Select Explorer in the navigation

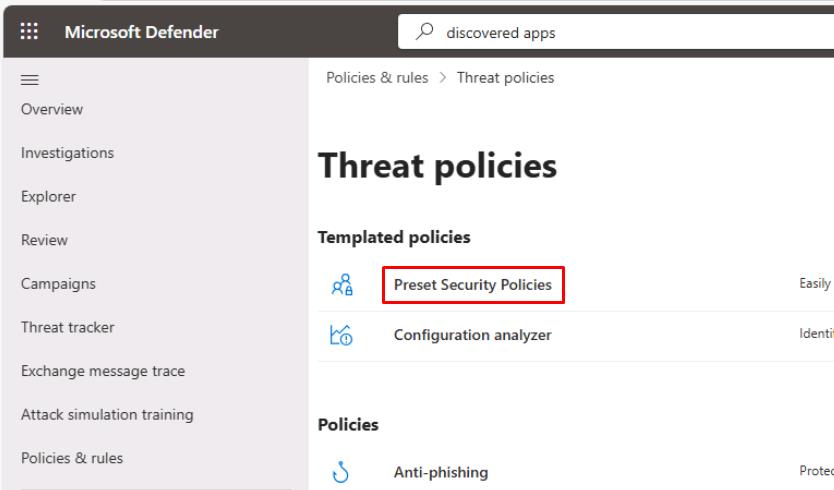(x=49, y=197)
